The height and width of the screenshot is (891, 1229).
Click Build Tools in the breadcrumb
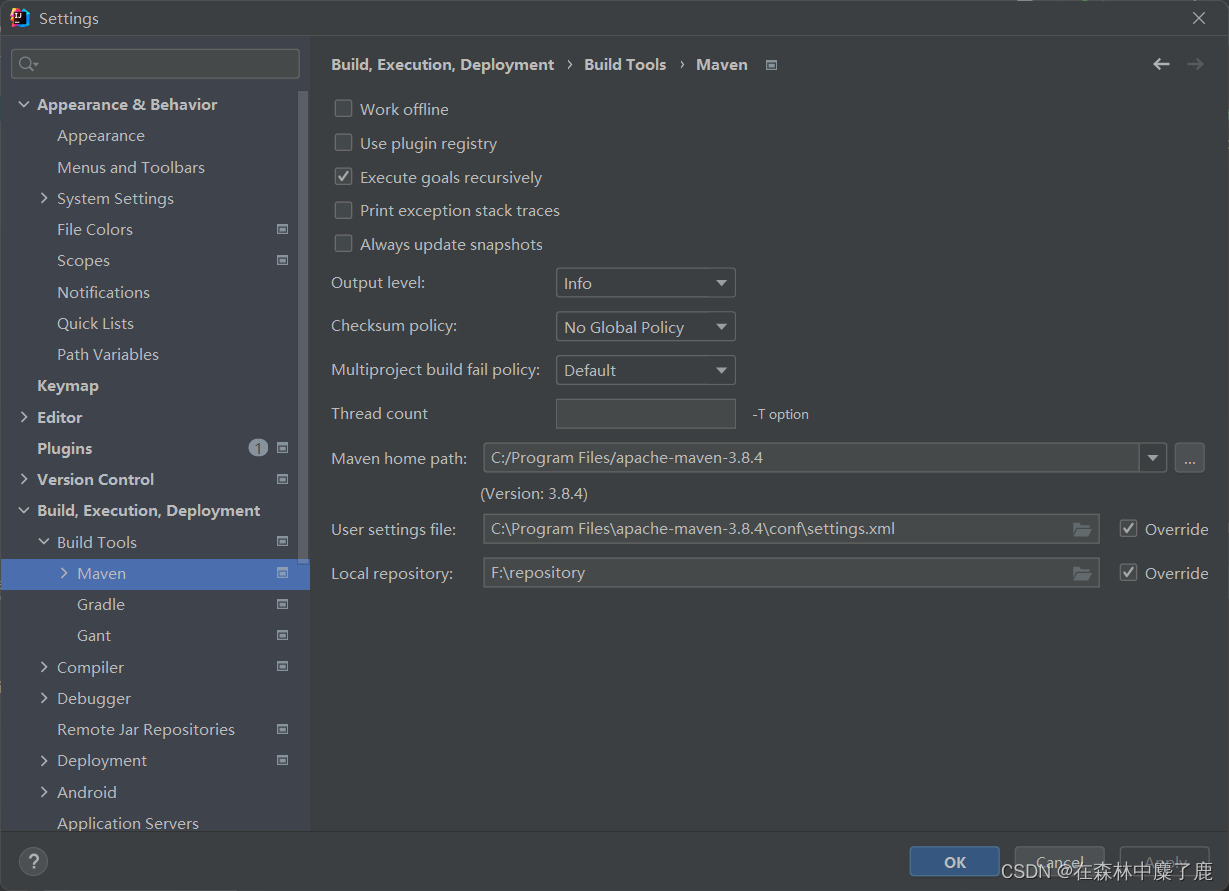coord(625,64)
